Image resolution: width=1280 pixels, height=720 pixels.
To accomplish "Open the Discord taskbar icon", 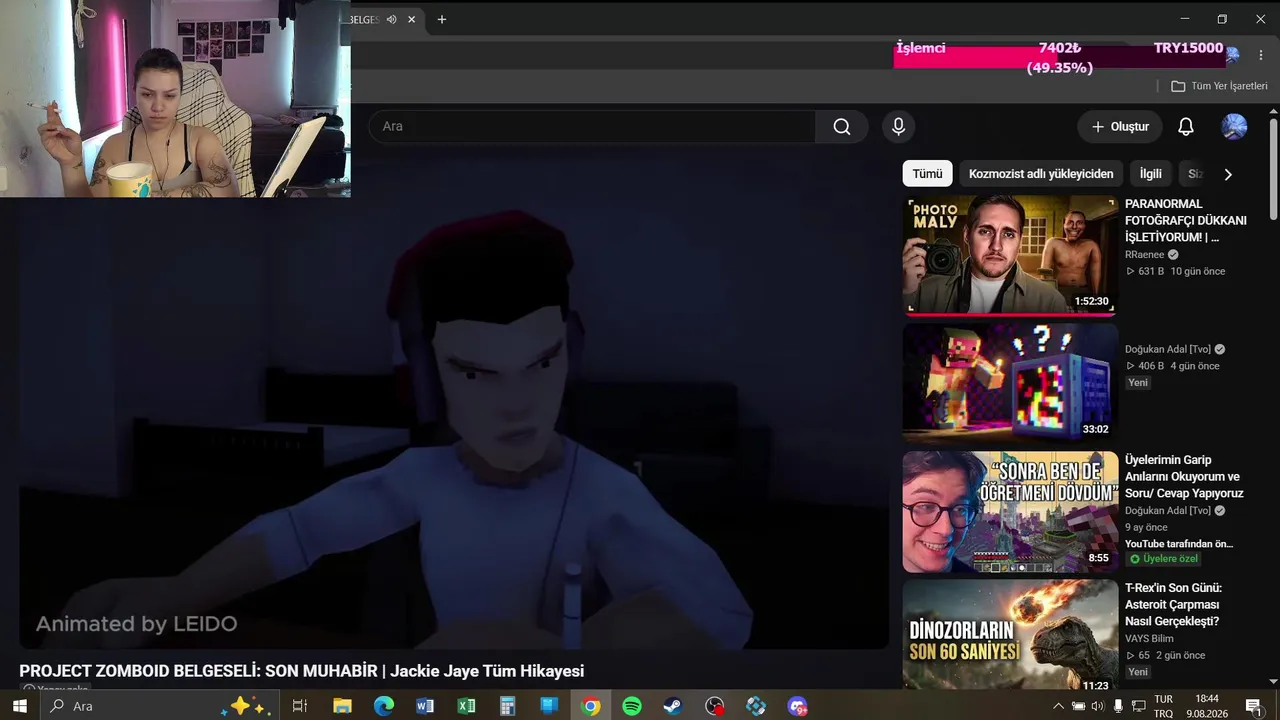I will point(797,706).
